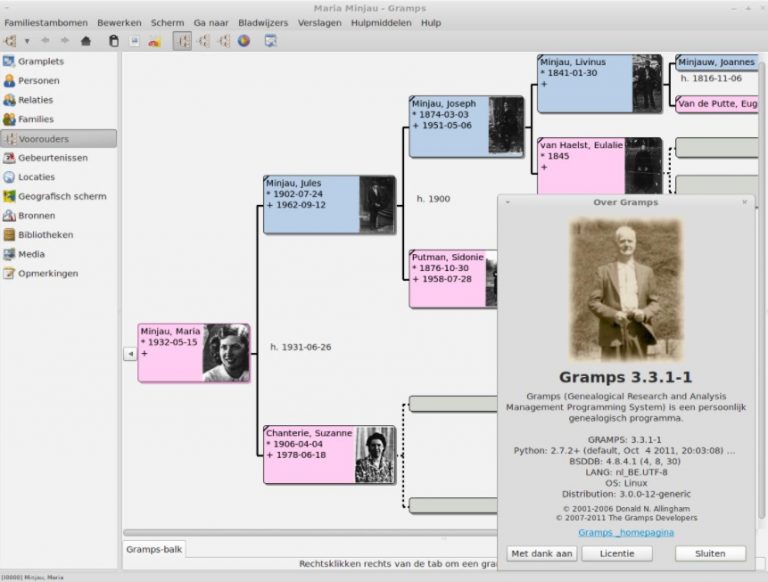Screen dimensions: 768x582
Task: Click the empty ancestor box below Chanterie, Suzanne
Action: pyautogui.click(x=453, y=506)
